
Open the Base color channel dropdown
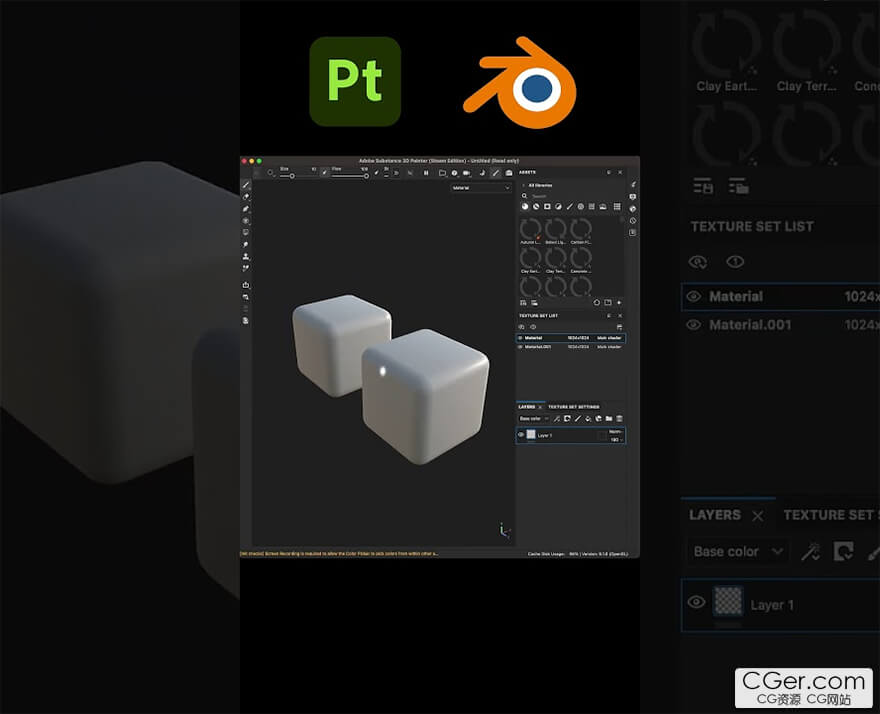point(534,419)
